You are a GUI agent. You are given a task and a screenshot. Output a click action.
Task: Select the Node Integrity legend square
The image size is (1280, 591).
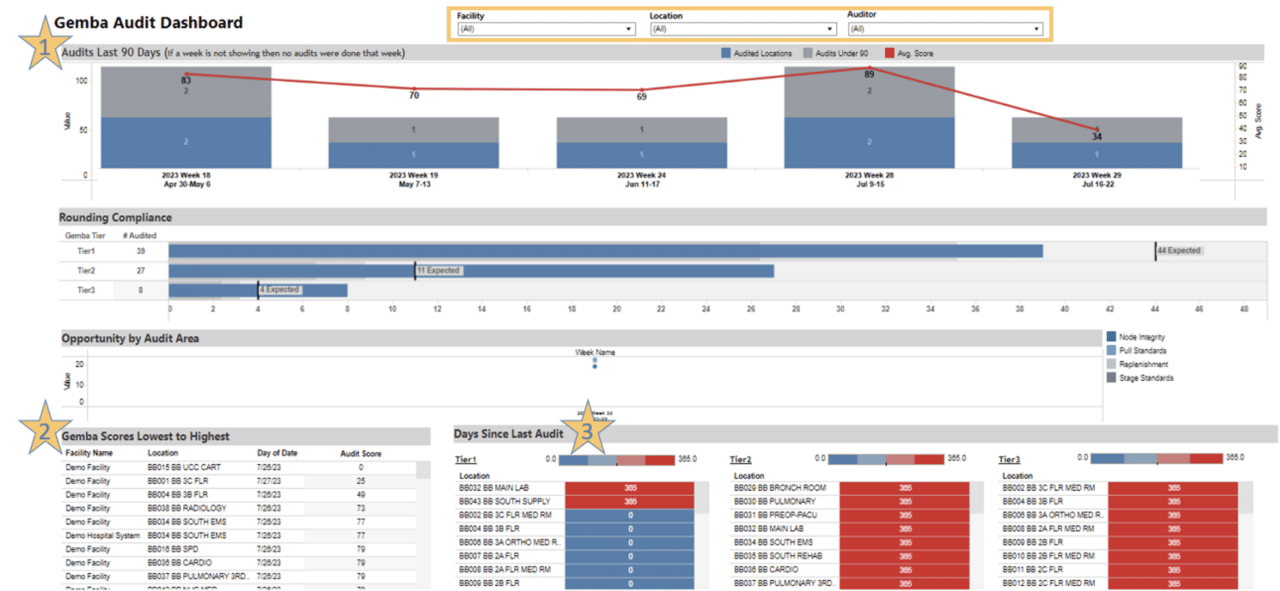[1112, 337]
